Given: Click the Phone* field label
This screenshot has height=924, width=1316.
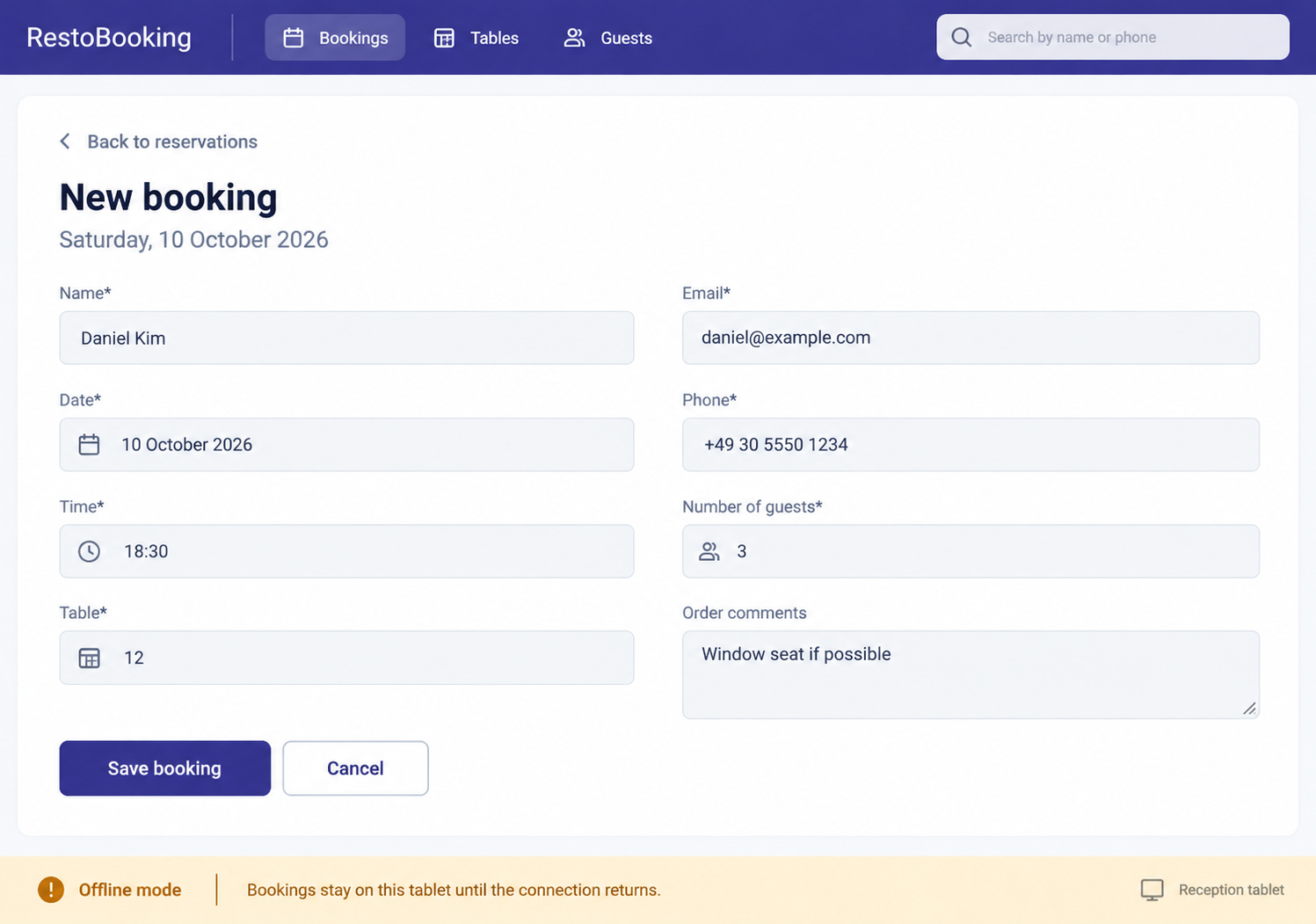Looking at the screenshot, I should pos(709,400).
